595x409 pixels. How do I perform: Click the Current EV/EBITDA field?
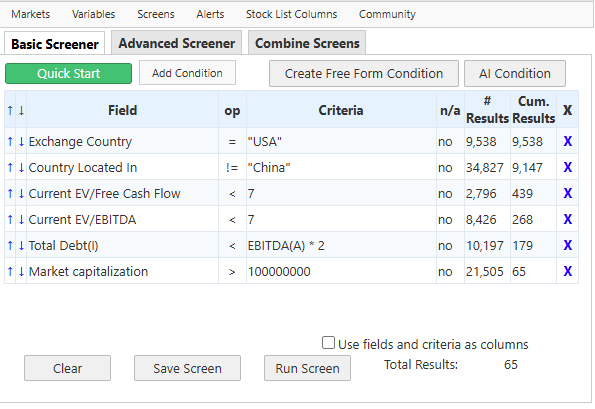point(82,219)
